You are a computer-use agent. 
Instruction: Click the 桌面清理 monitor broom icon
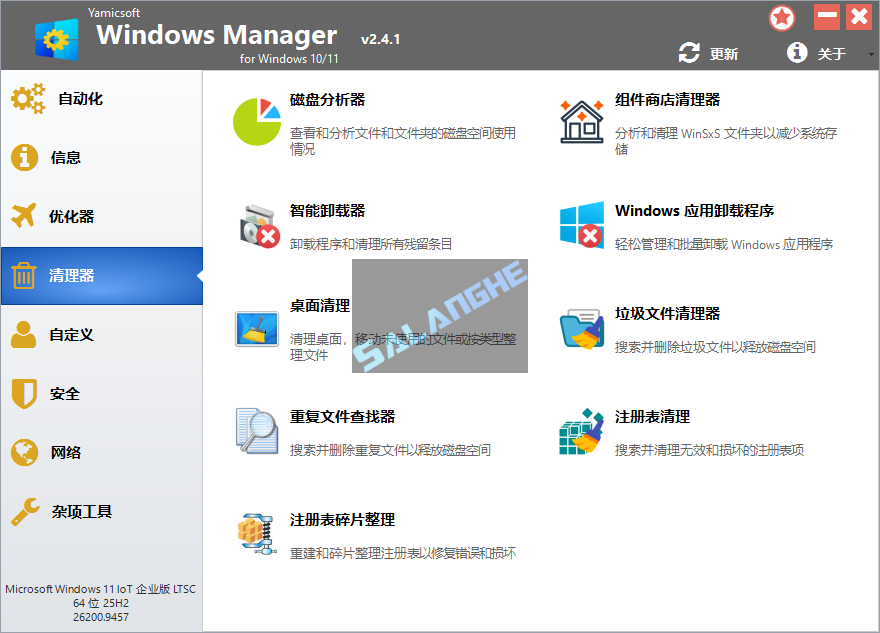(256, 329)
